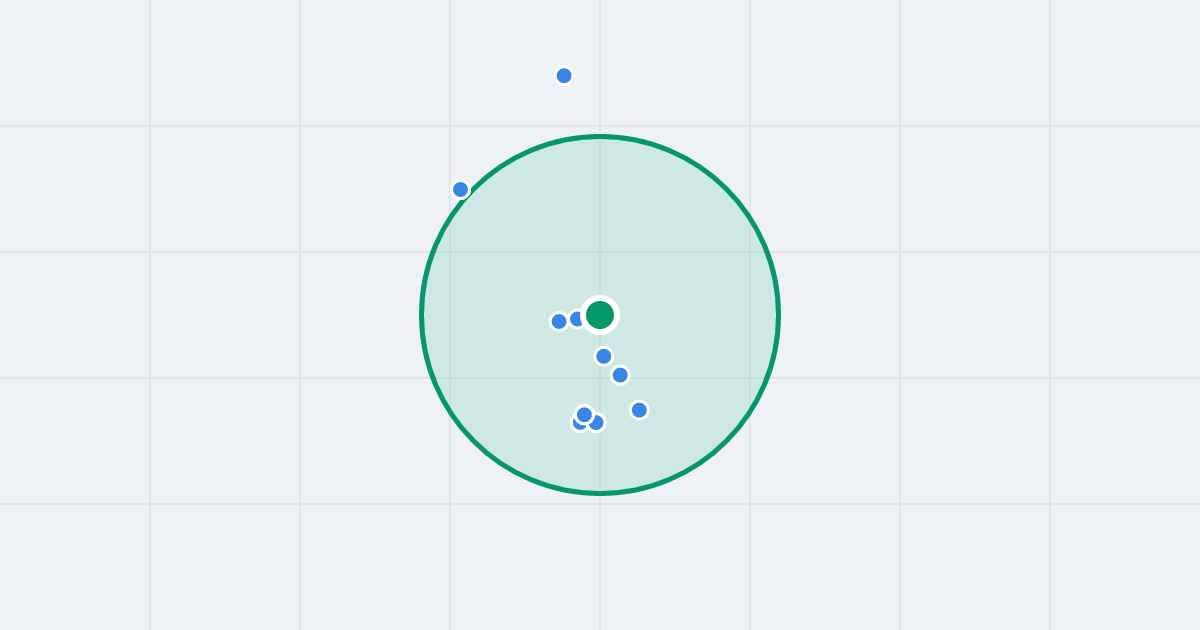1200x630 pixels.
Task: Select the large green center marker
Action: (600, 315)
